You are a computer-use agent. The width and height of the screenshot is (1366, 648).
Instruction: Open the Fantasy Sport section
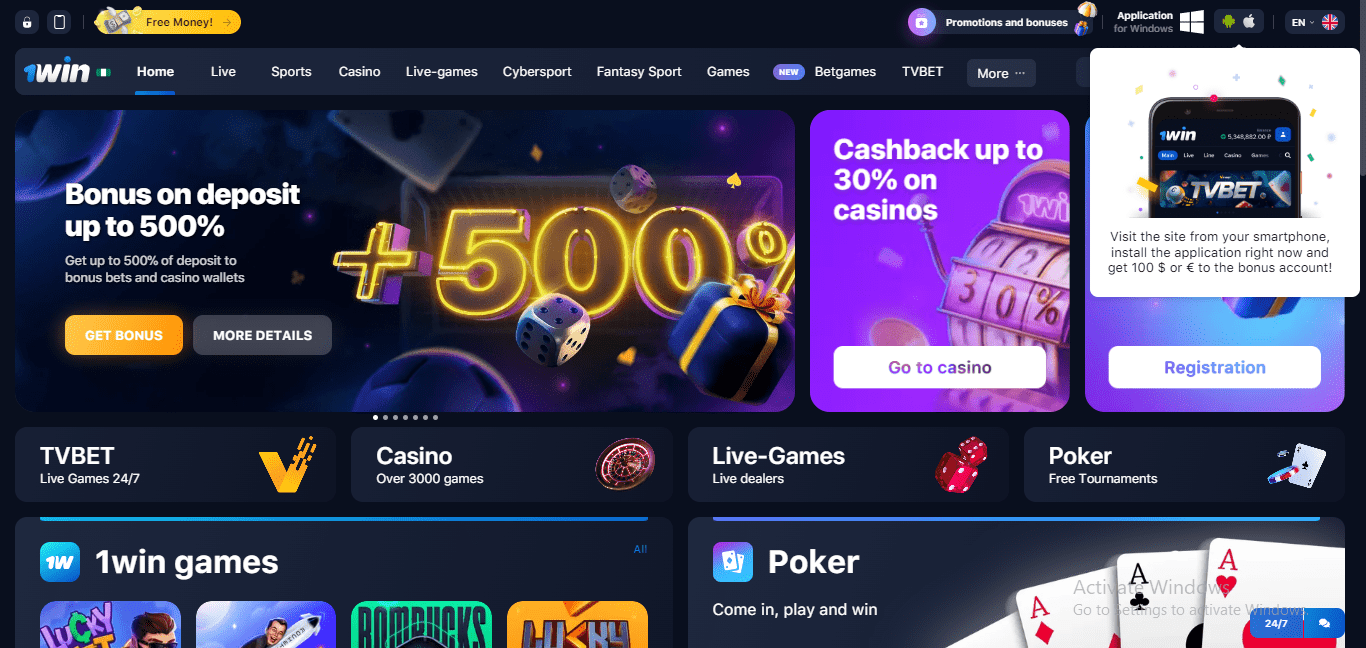[639, 72]
